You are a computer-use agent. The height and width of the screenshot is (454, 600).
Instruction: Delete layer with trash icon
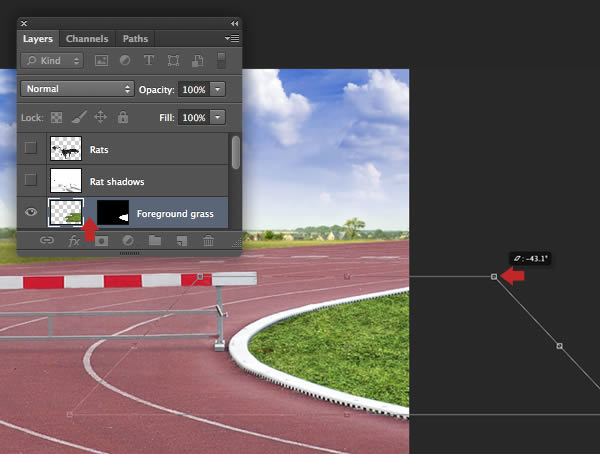[x=209, y=241]
